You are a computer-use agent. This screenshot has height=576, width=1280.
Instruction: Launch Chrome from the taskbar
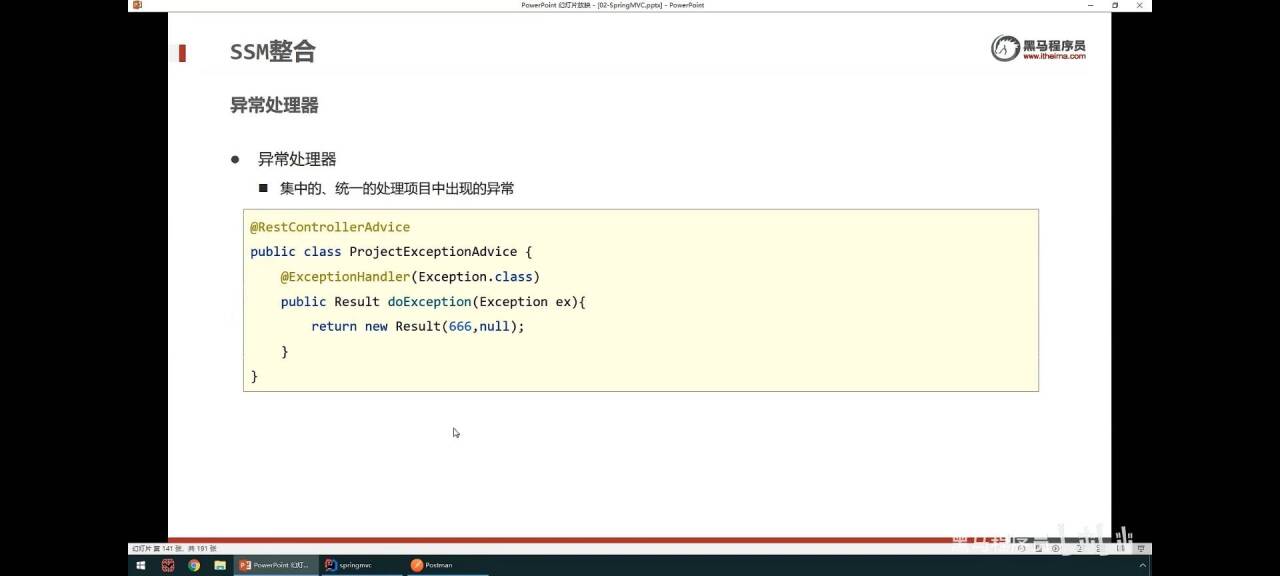tap(194, 565)
